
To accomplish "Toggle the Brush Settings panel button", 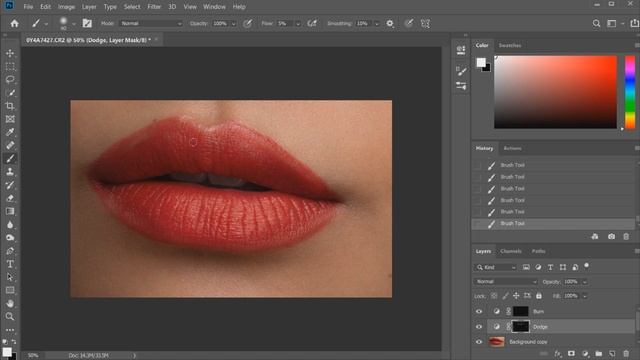I will (87, 23).
